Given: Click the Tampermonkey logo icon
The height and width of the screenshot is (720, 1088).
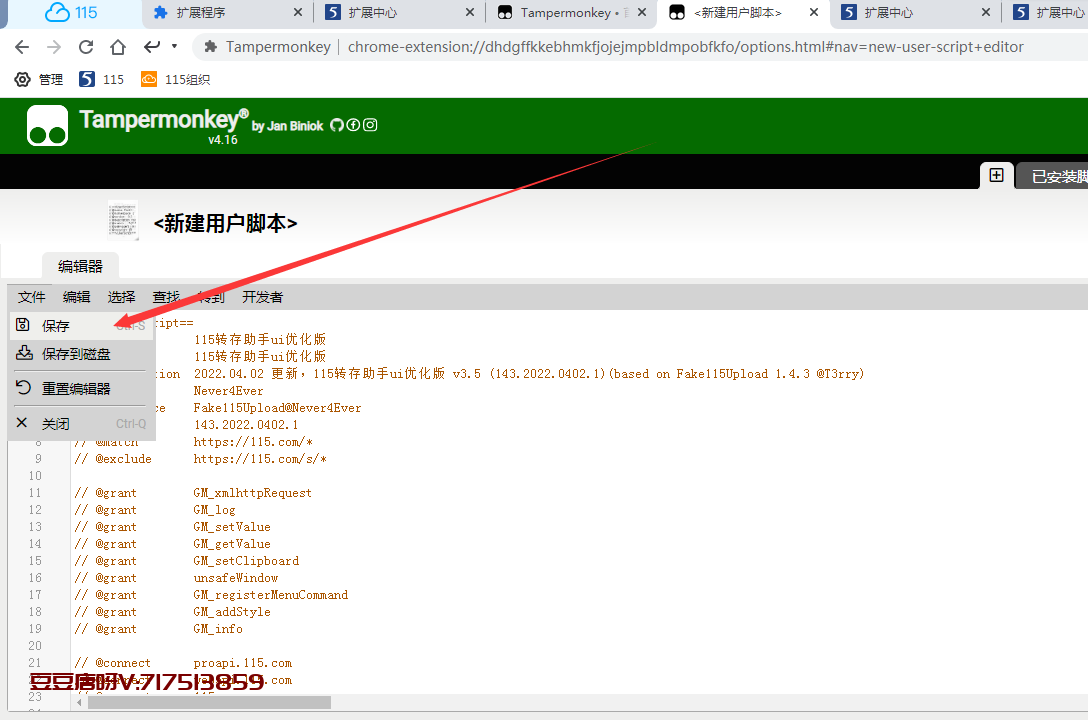Looking at the screenshot, I should pyautogui.click(x=47, y=126).
